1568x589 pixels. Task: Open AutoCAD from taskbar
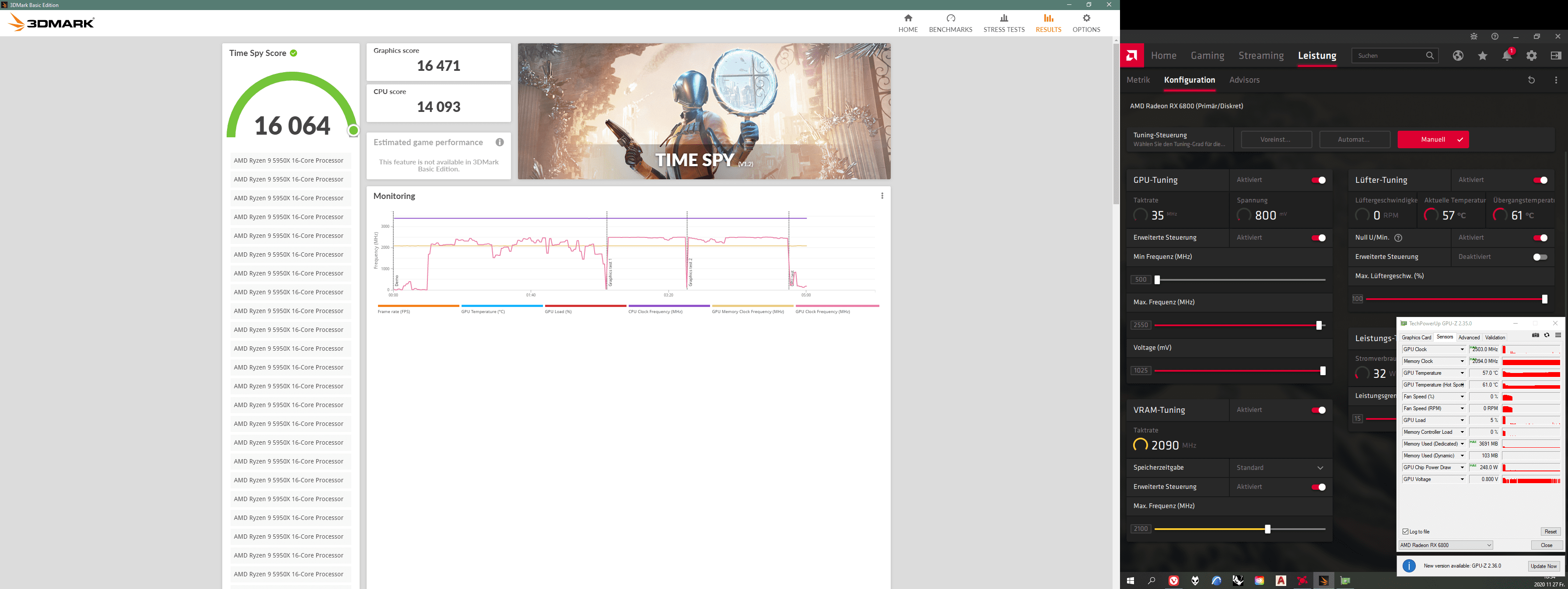1281,581
